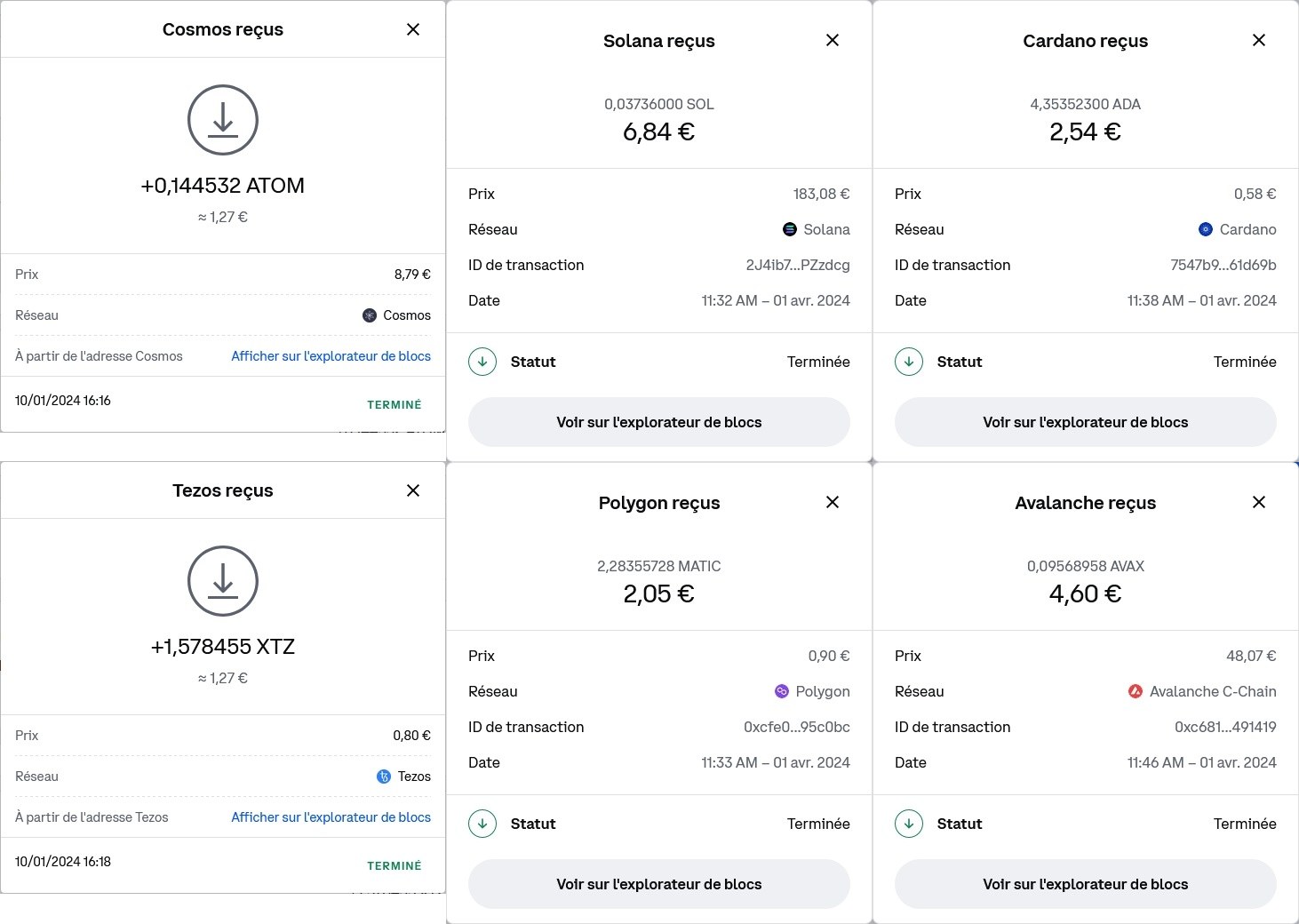1299x924 pixels.
Task: Select Solana transaction ID 2J4ib7...PZzdcg
Action: (798, 265)
